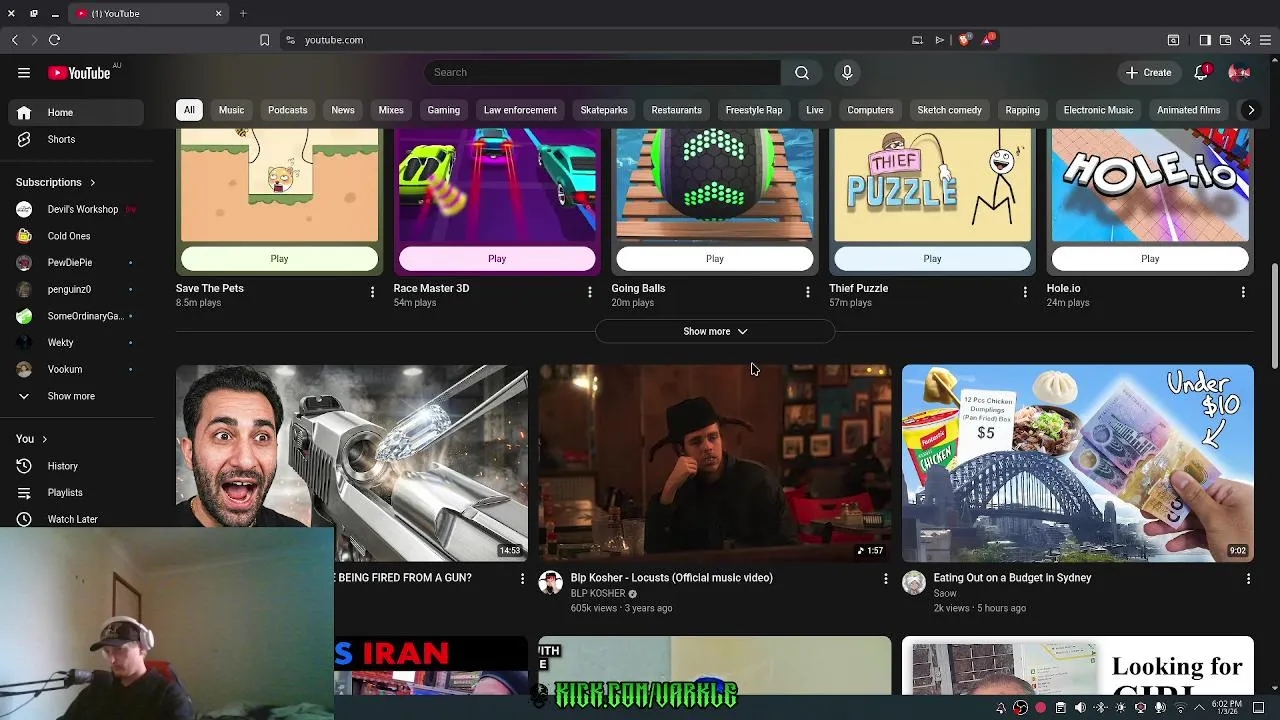Click the OBS Studio tray icon
The image size is (1280, 720).
[1020, 708]
